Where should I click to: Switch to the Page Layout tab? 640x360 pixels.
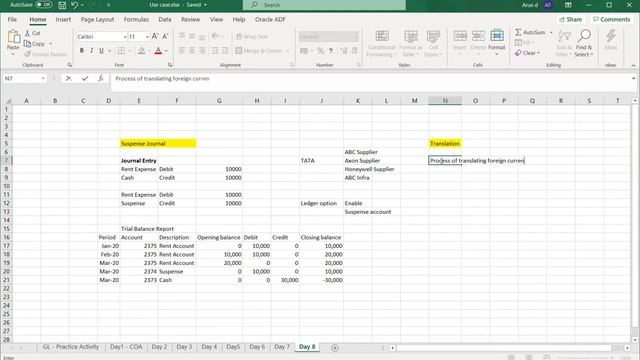[x=97, y=19]
